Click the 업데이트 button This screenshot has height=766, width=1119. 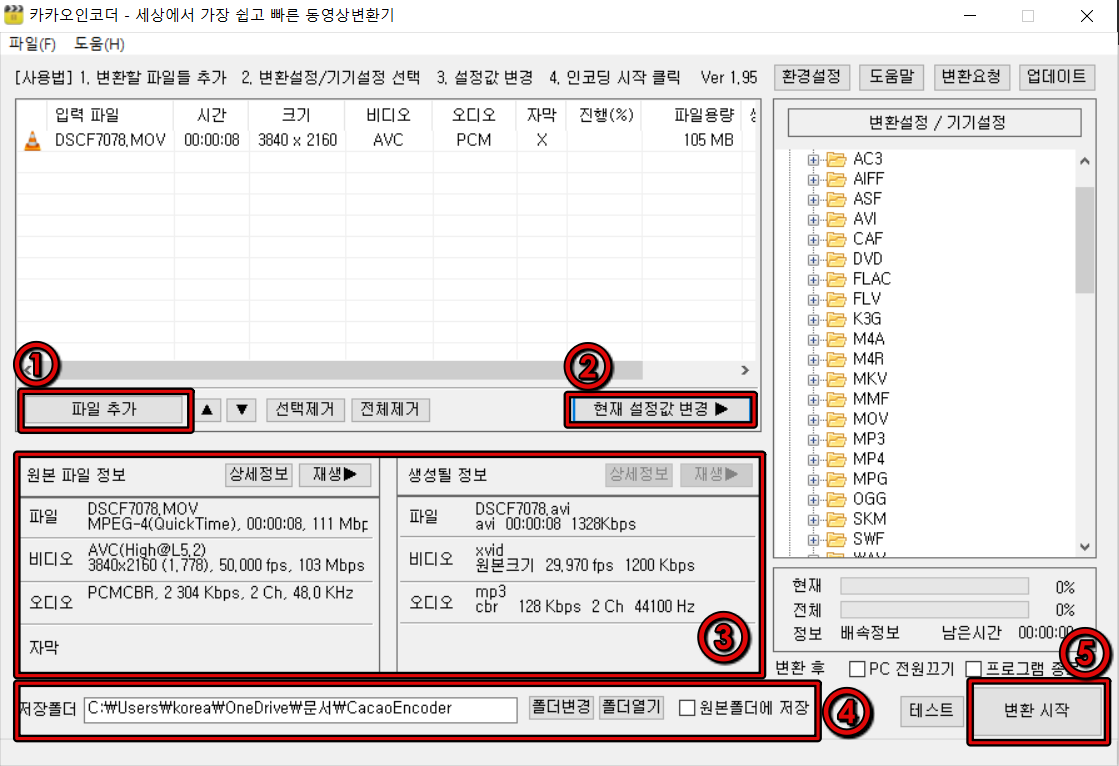[x=1056, y=76]
